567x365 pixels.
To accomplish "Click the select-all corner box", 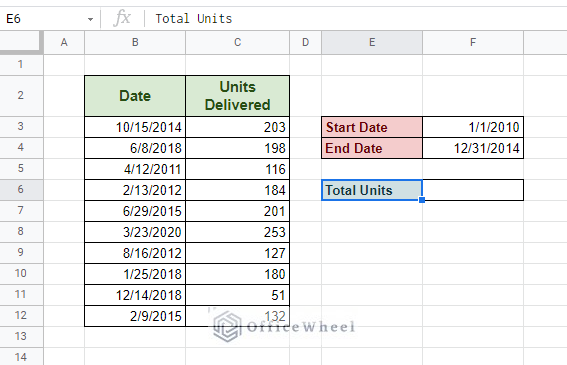I will (x=21, y=43).
